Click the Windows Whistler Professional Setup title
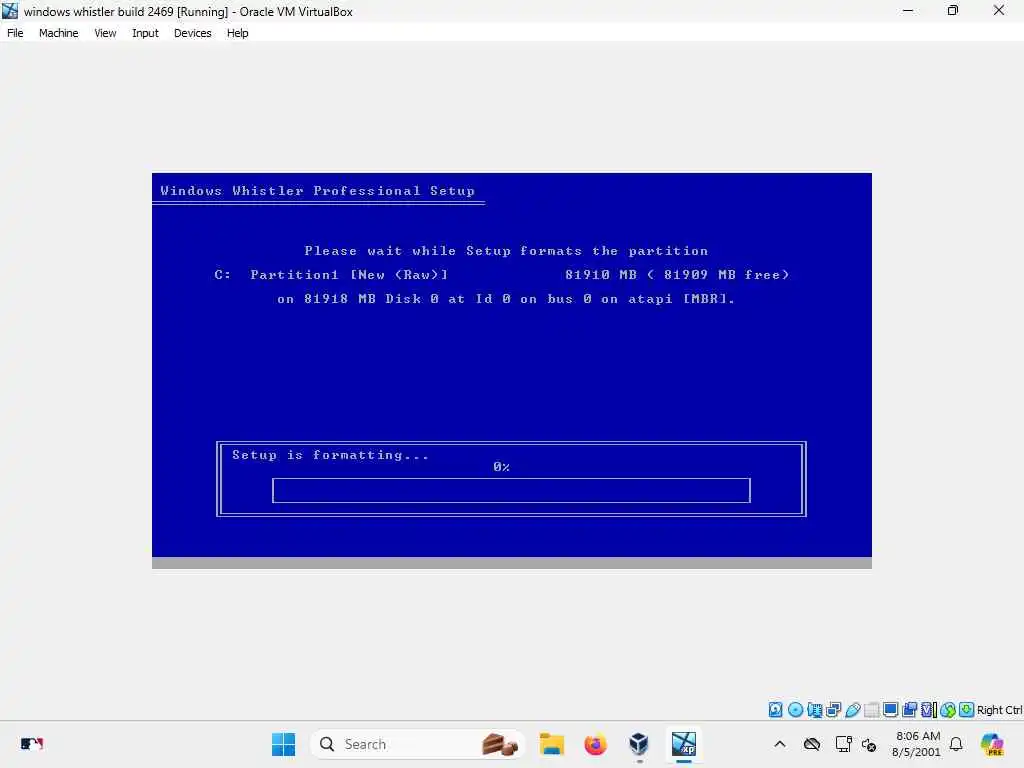Viewport: 1024px width, 768px height. pyautogui.click(x=317, y=191)
